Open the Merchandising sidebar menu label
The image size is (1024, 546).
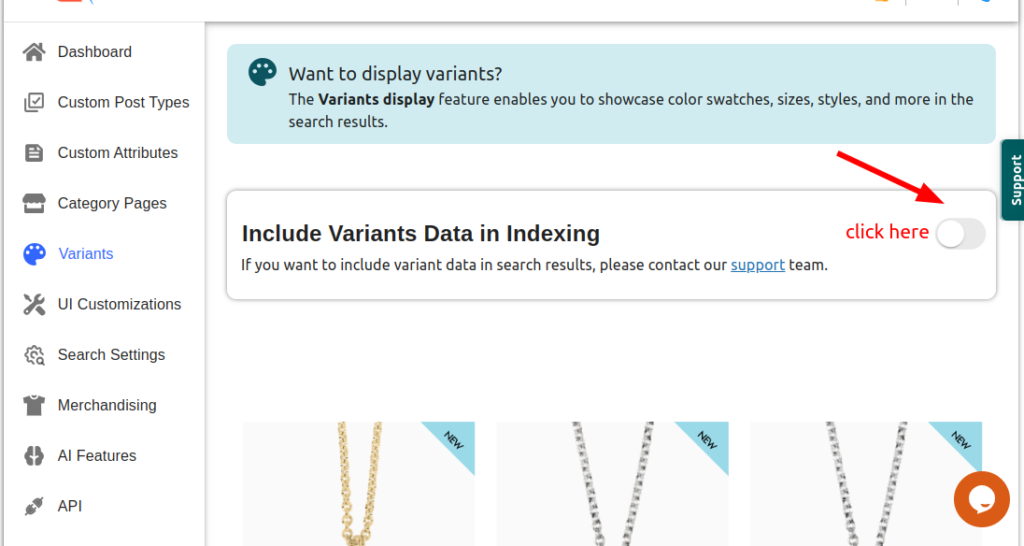pos(107,405)
